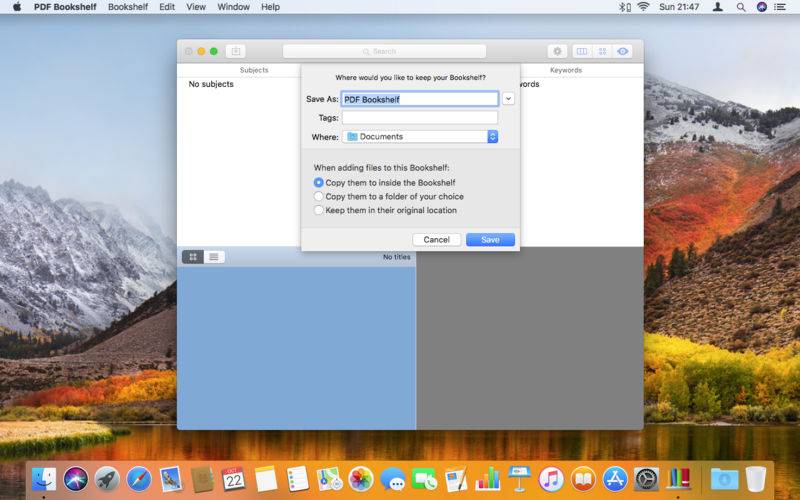This screenshot has height=500, width=800.
Task: Switch to thumbnail grid toolbar icon
Action: [x=603, y=51]
